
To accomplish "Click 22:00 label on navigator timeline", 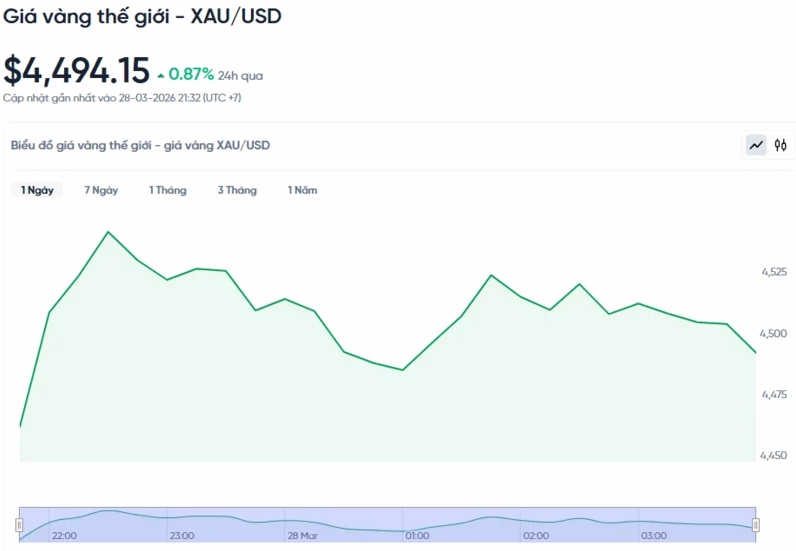I will point(65,536).
